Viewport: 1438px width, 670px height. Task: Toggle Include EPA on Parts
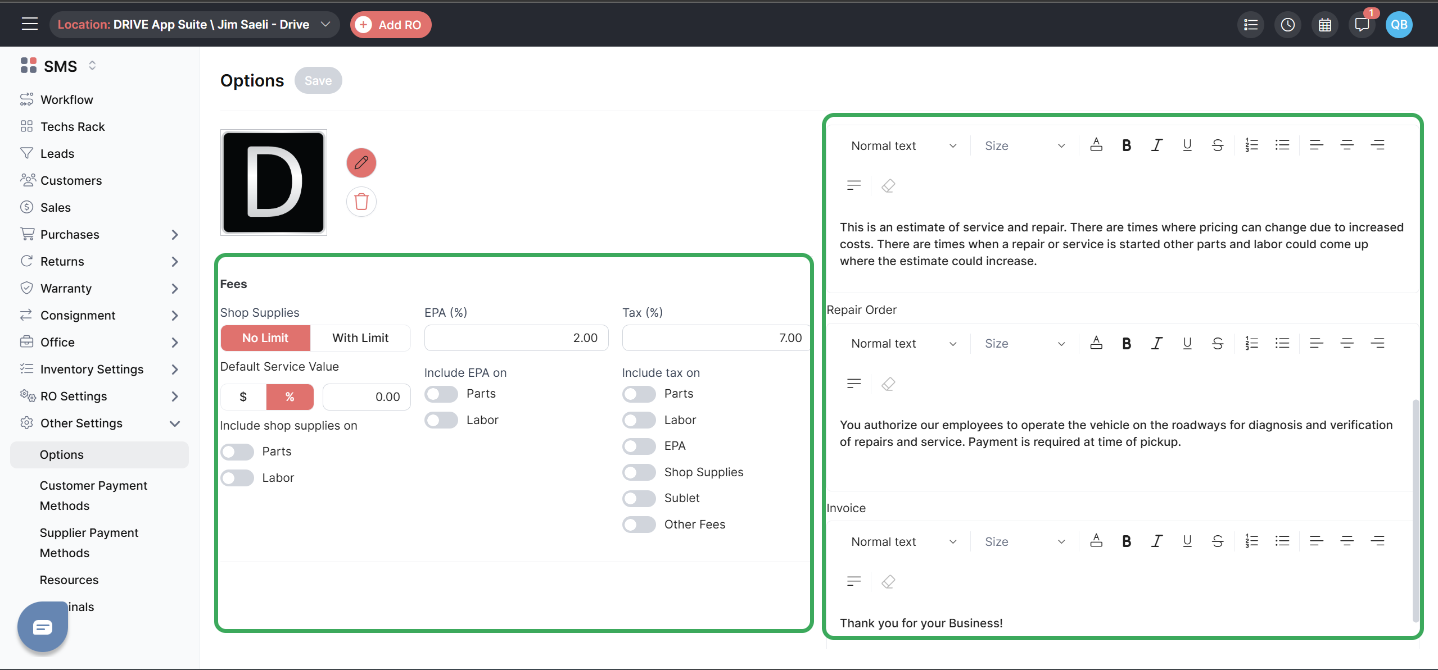[x=441, y=394]
